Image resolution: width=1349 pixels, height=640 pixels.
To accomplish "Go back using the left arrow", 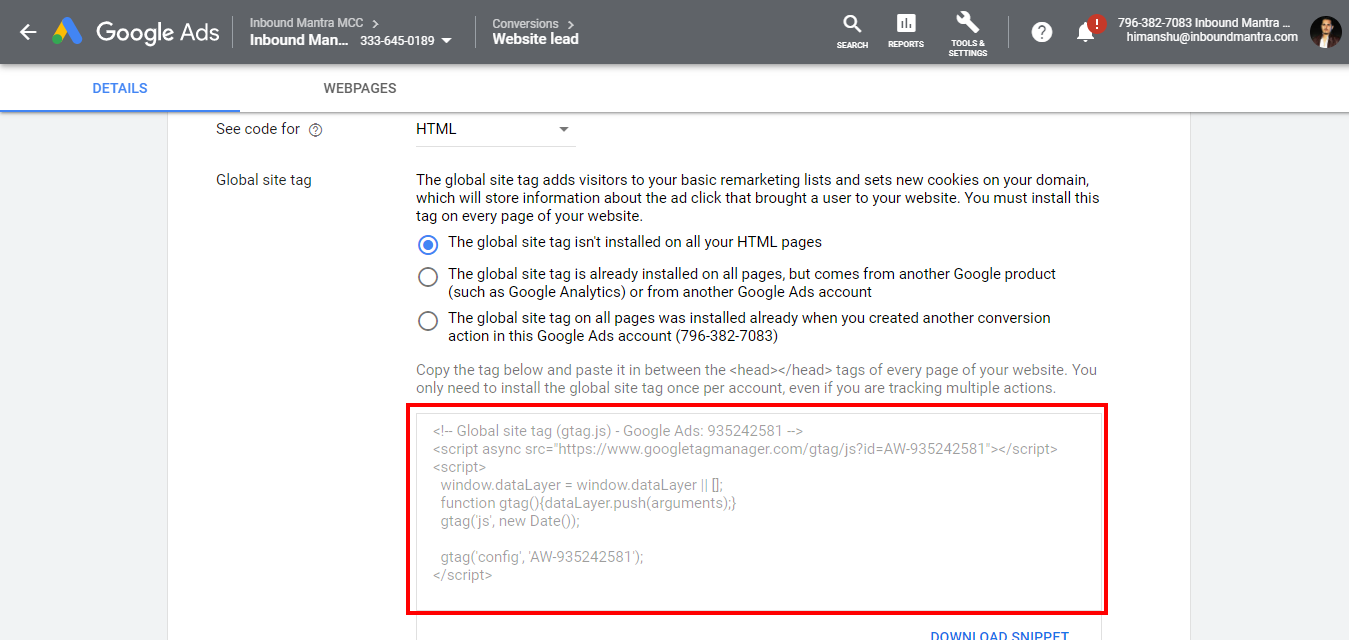I will pyautogui.click(x=28, y=32).
